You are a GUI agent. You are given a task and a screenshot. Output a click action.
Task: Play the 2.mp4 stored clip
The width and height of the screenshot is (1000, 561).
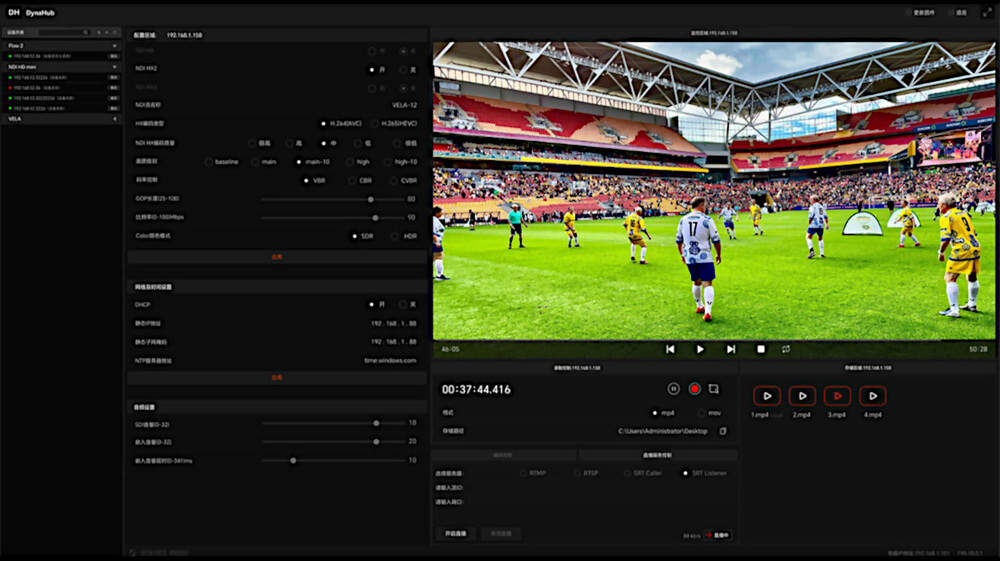coord(802,396)
